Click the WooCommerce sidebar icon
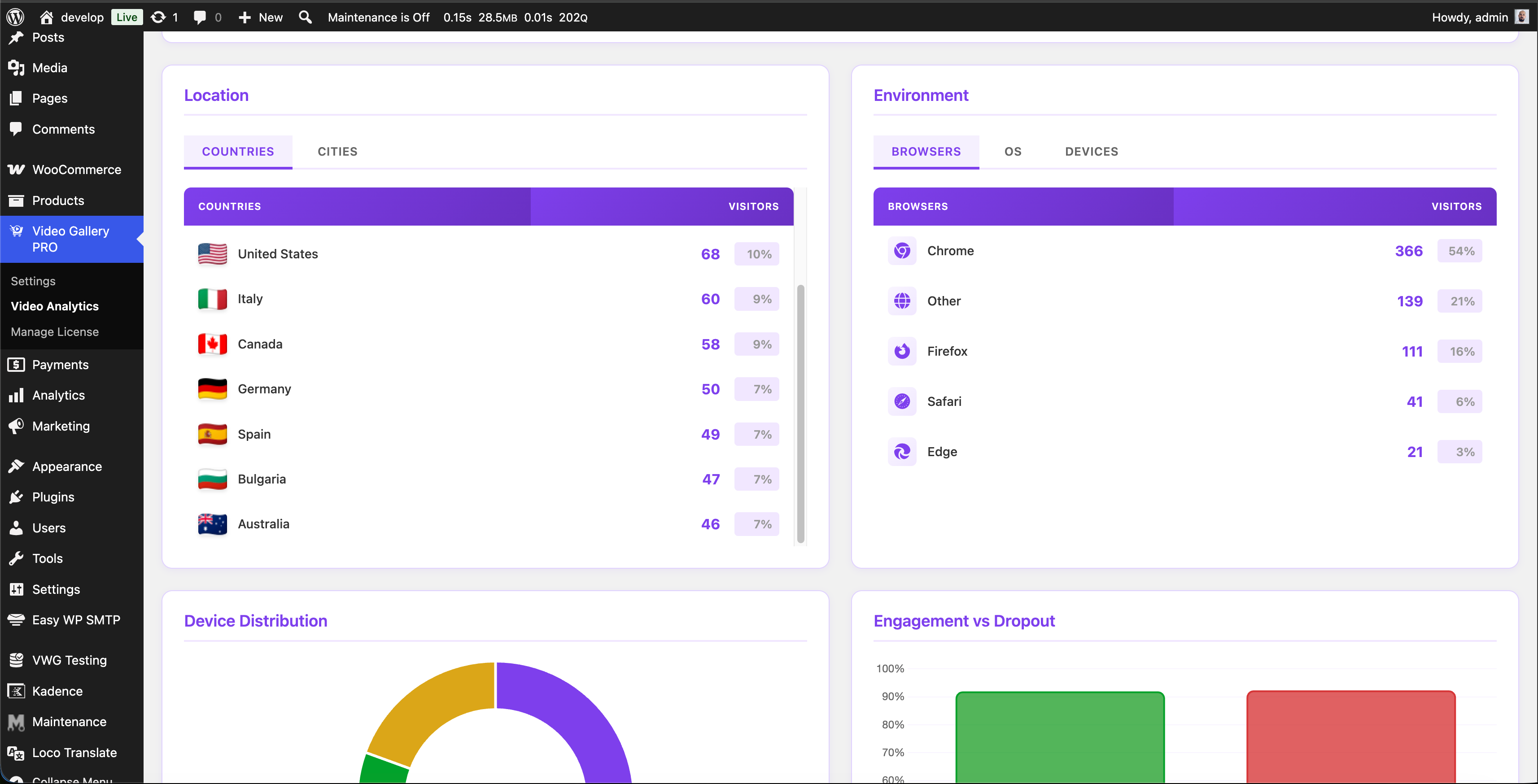This screenshot has height=784, width=1538. pos(16,170)
